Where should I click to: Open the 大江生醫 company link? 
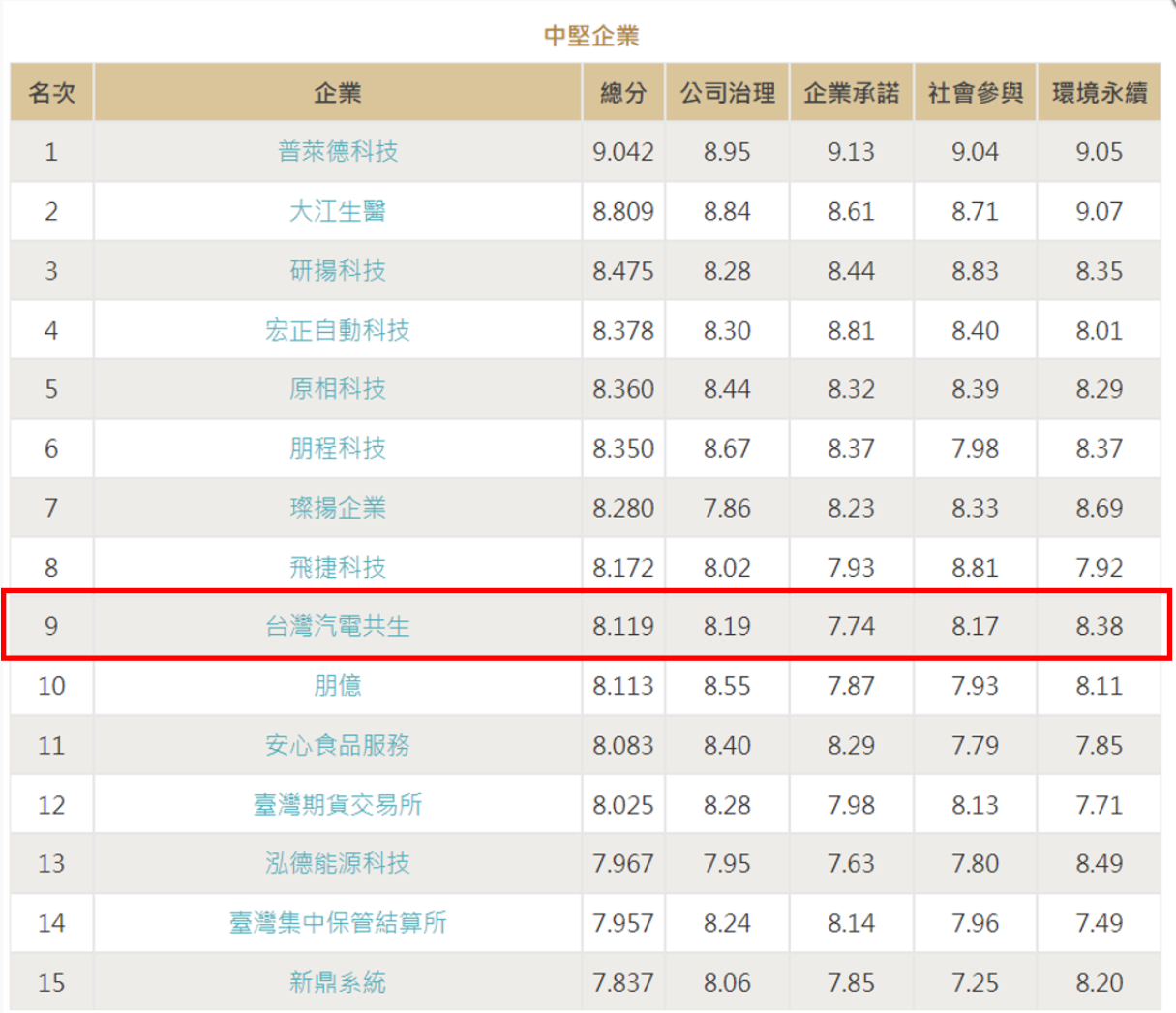[337, 211]
